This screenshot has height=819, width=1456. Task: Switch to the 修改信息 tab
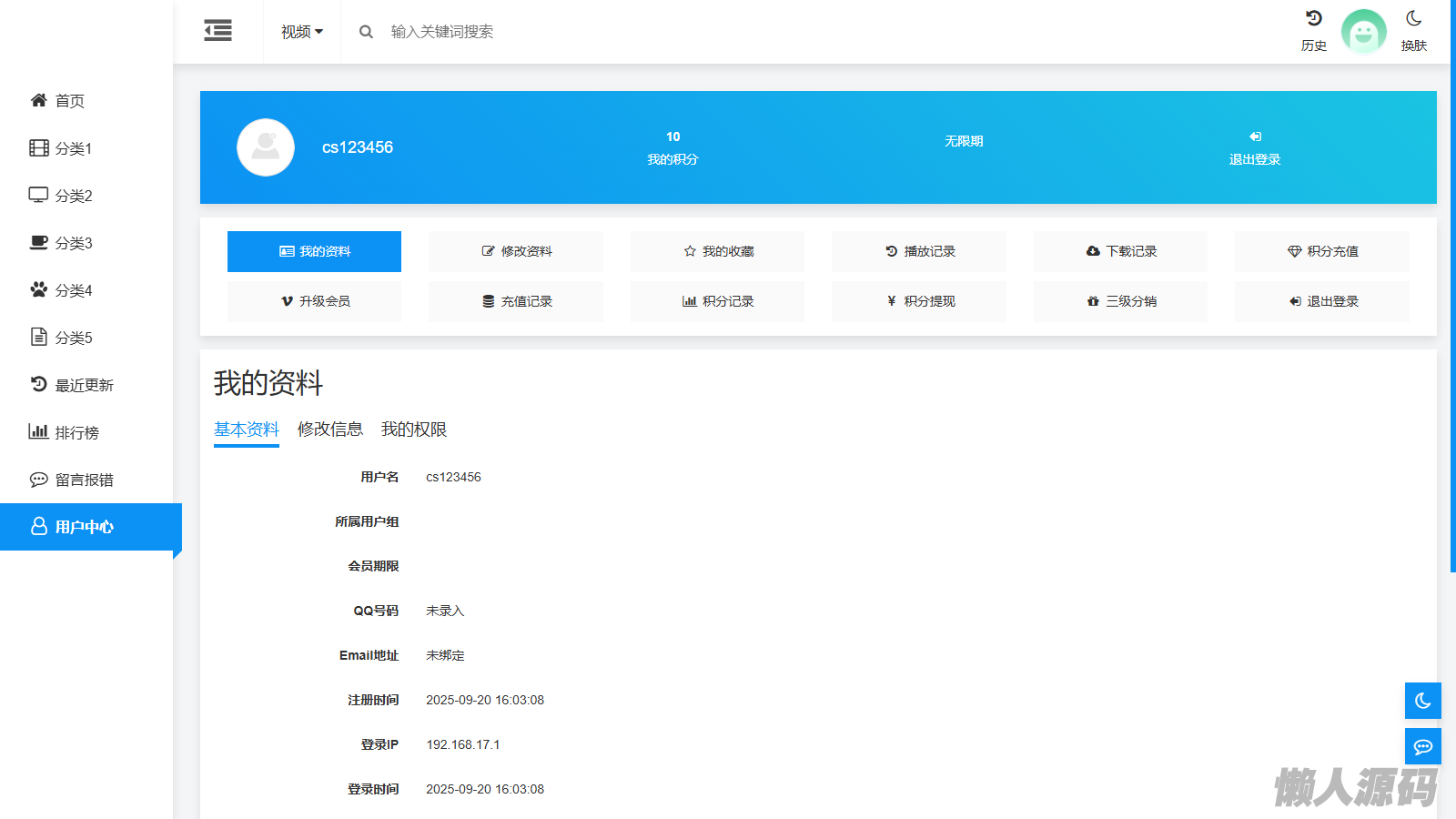click(329, 430)
